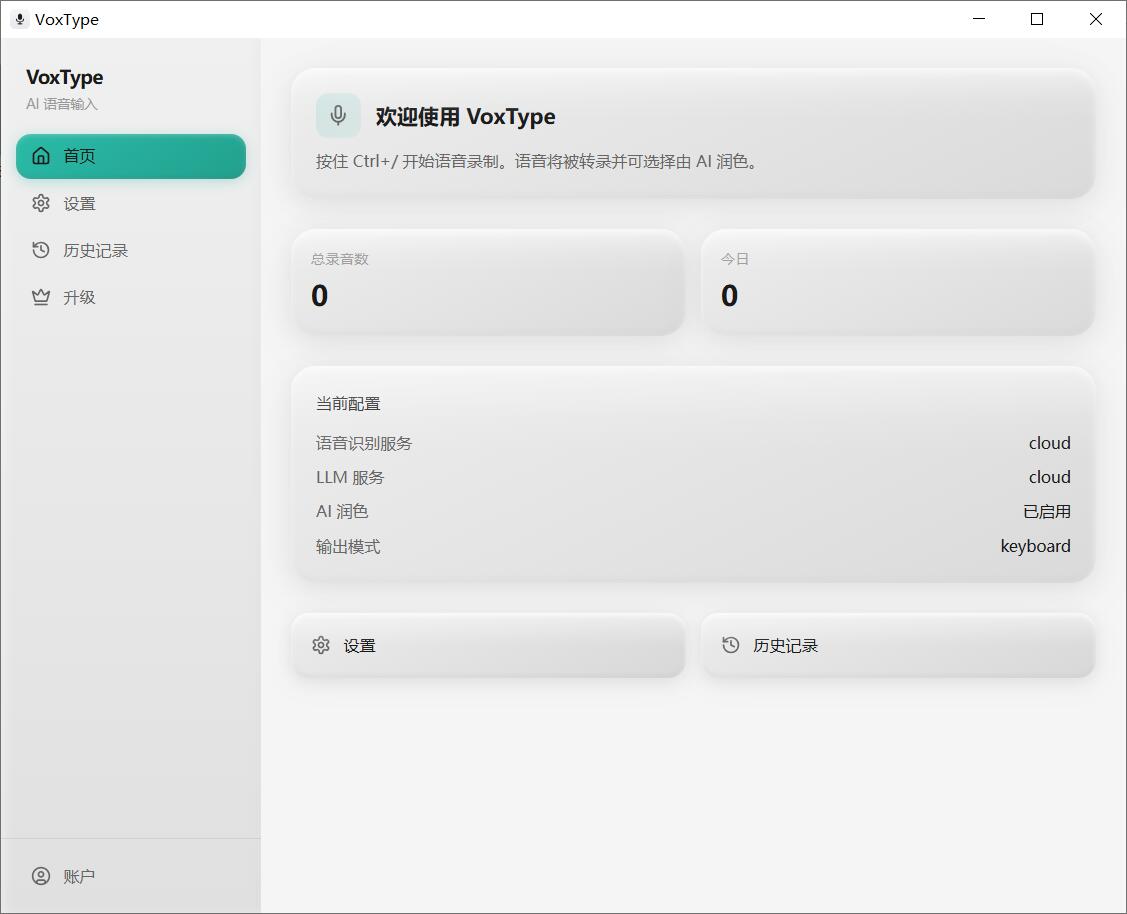Close the VoxType window
1127x914 pixels.
pos(1095,19)
